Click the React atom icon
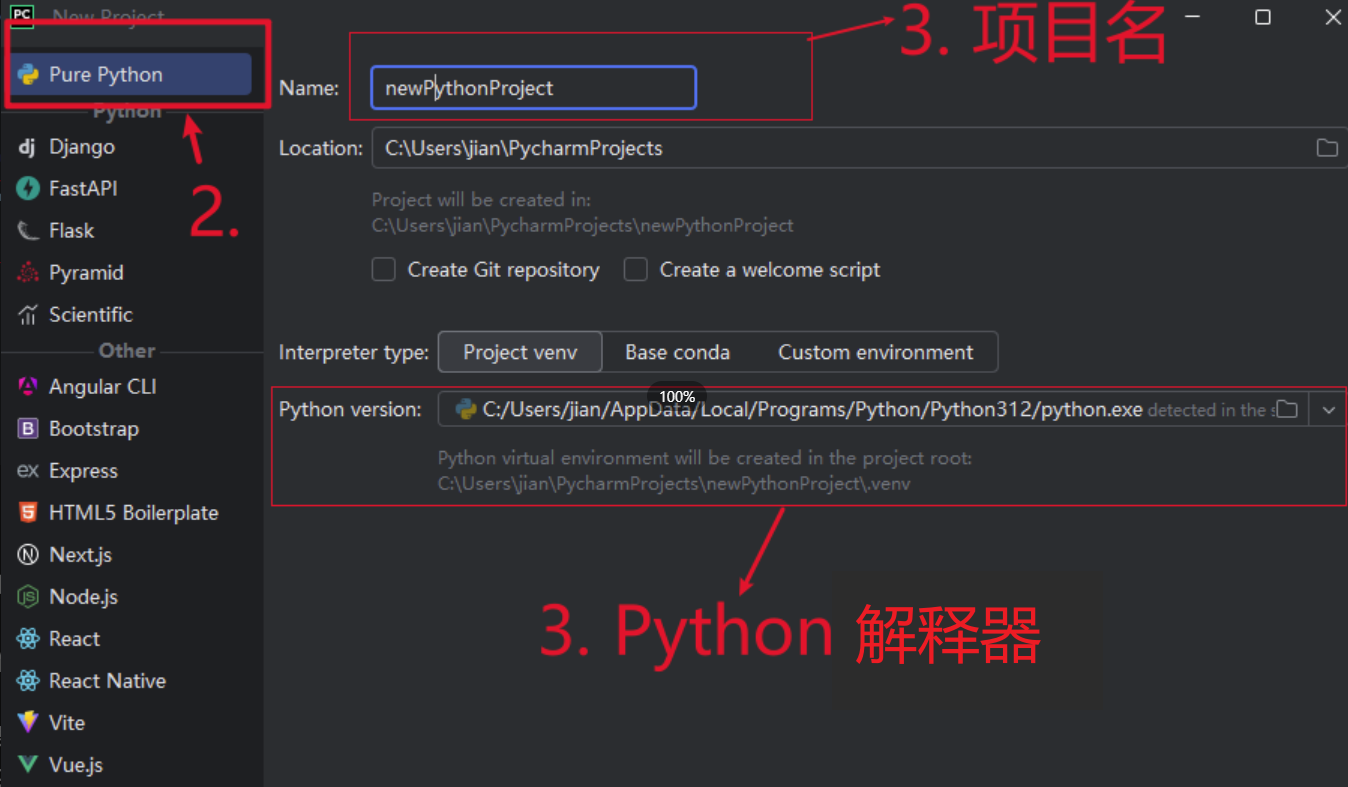The height and width of the screenshot is (787, 1348). [x=28, y=639]
